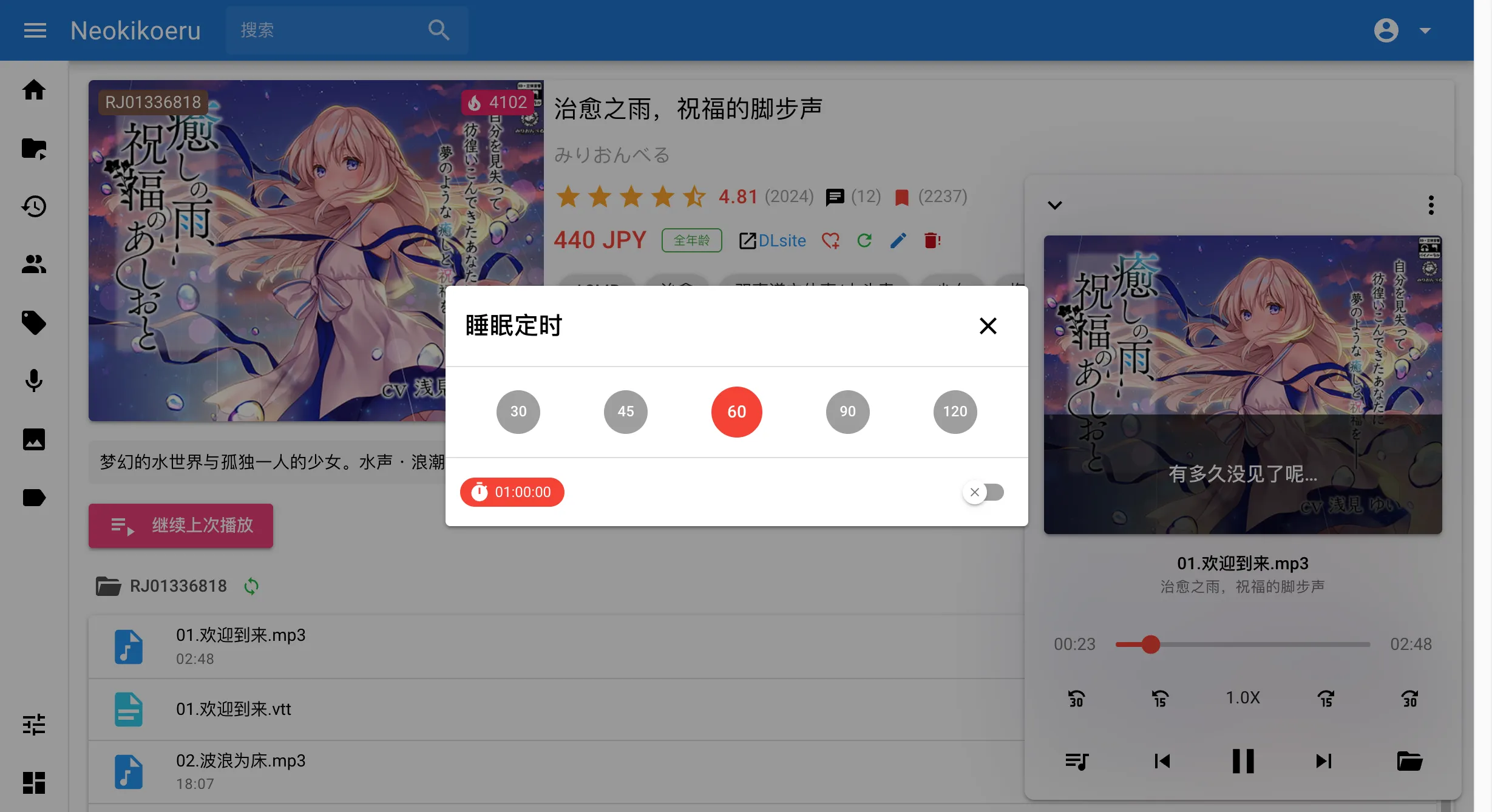Click the user account avatar

(x=1386, y=30)
